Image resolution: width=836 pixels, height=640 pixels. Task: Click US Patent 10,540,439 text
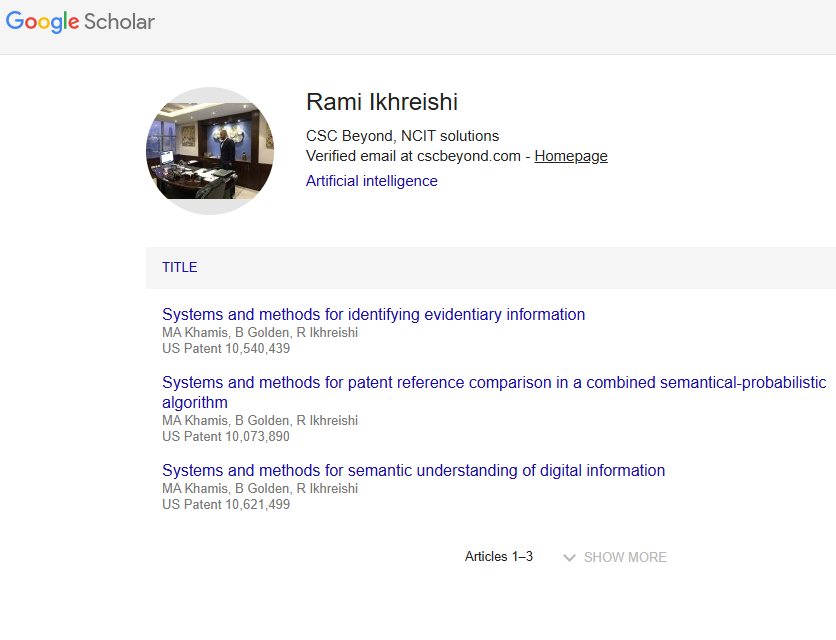click(226, 349)
